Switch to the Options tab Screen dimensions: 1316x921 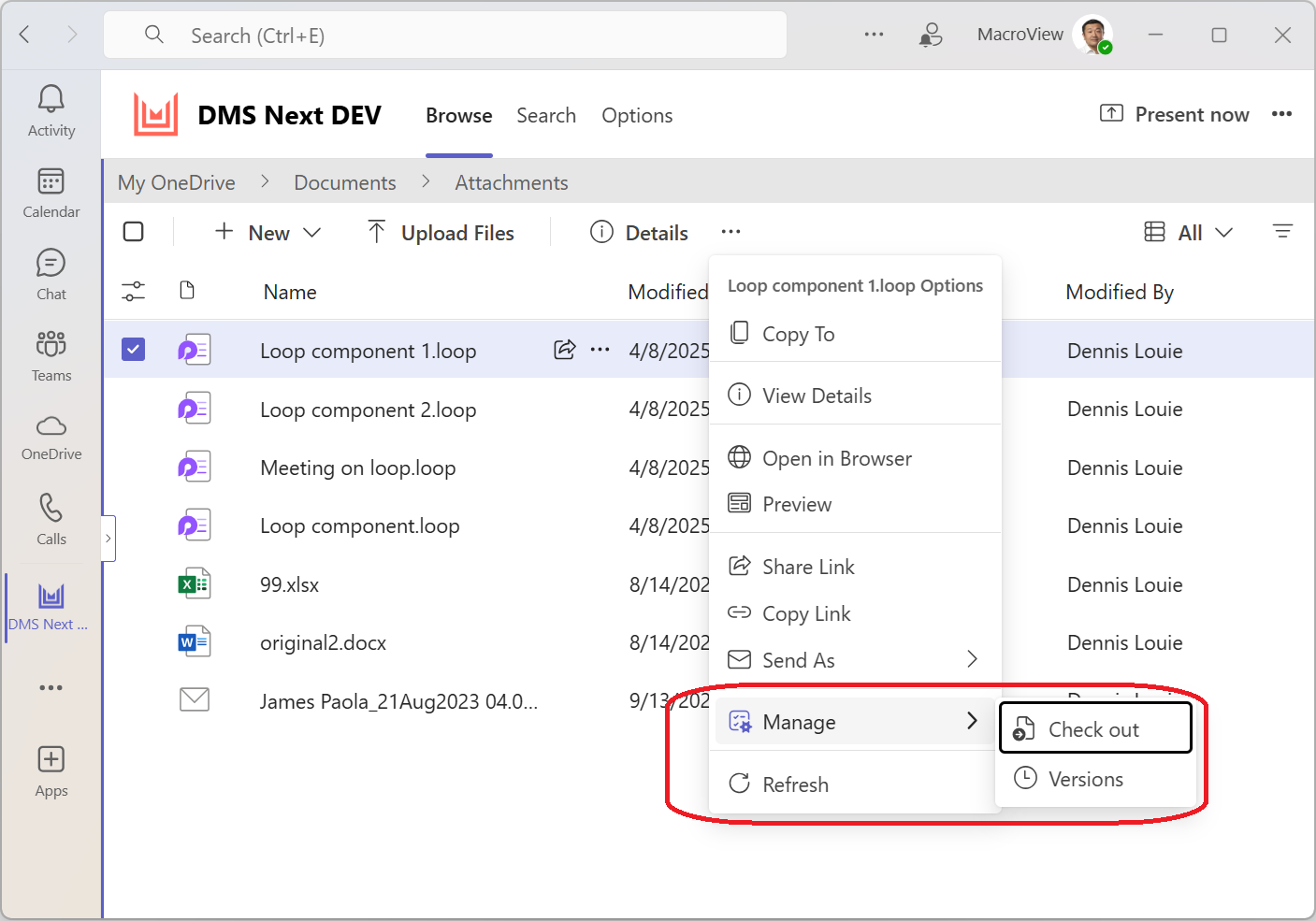pyautogui.click(x=637, y=116)
